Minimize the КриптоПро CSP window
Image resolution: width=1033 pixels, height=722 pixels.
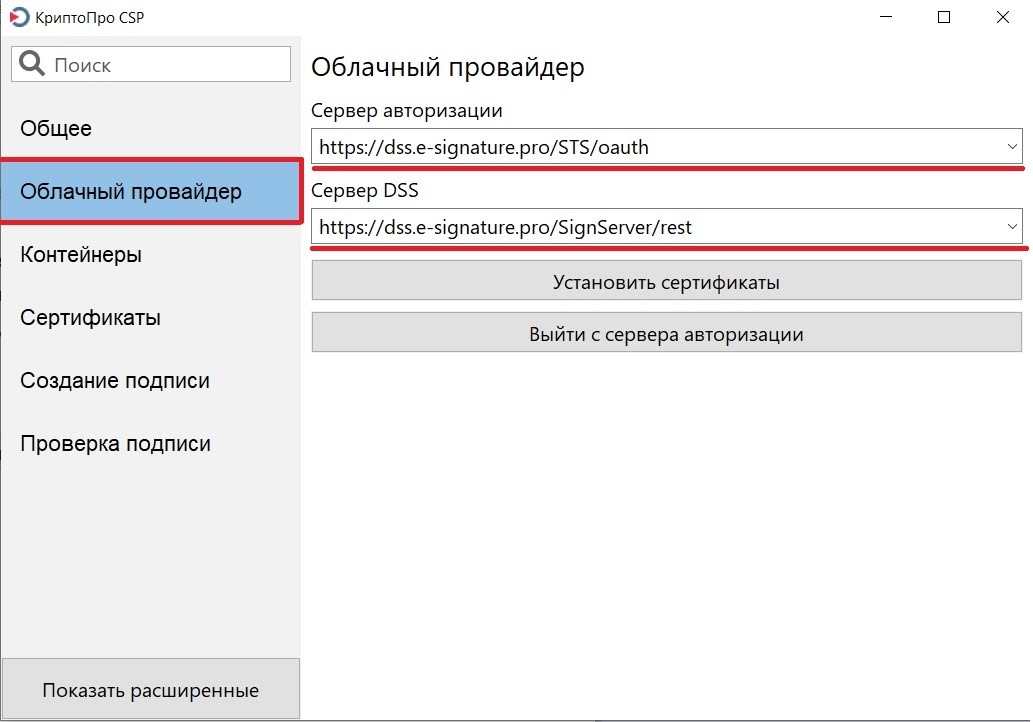click(886, 17)
